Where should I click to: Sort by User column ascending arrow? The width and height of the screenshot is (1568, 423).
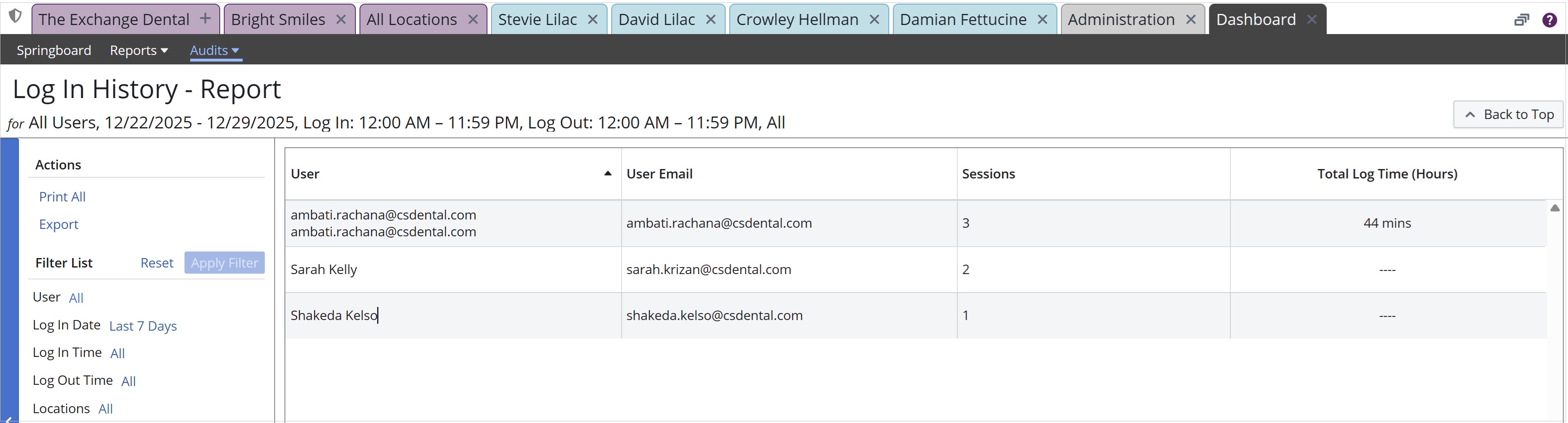(607, 174)
